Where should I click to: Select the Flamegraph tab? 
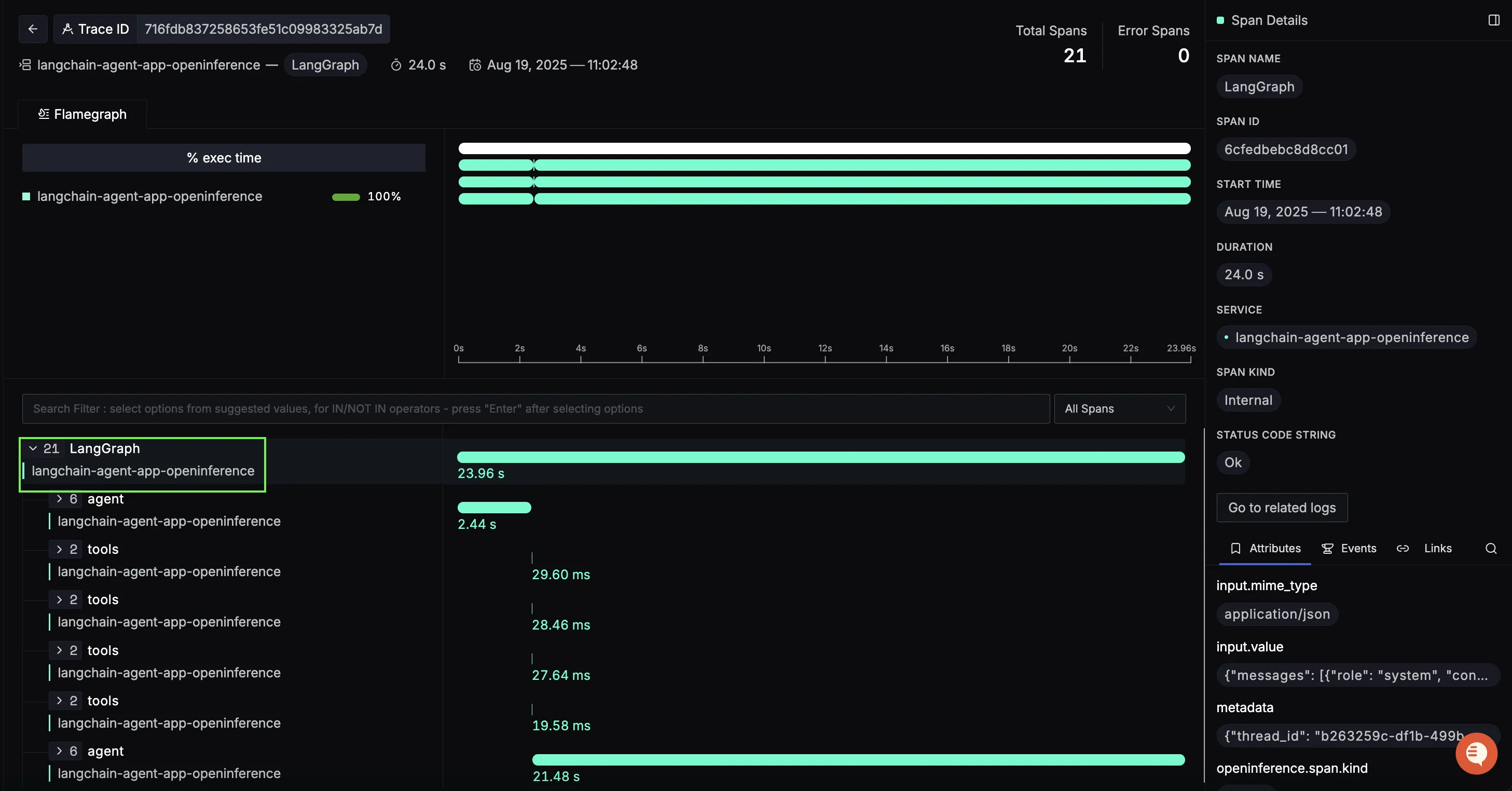pyautogui.click(x=82, y=114)
